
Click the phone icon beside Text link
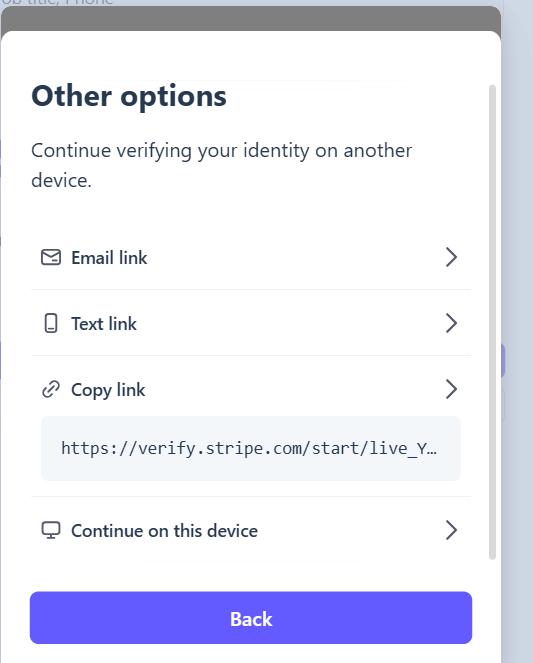51,323
